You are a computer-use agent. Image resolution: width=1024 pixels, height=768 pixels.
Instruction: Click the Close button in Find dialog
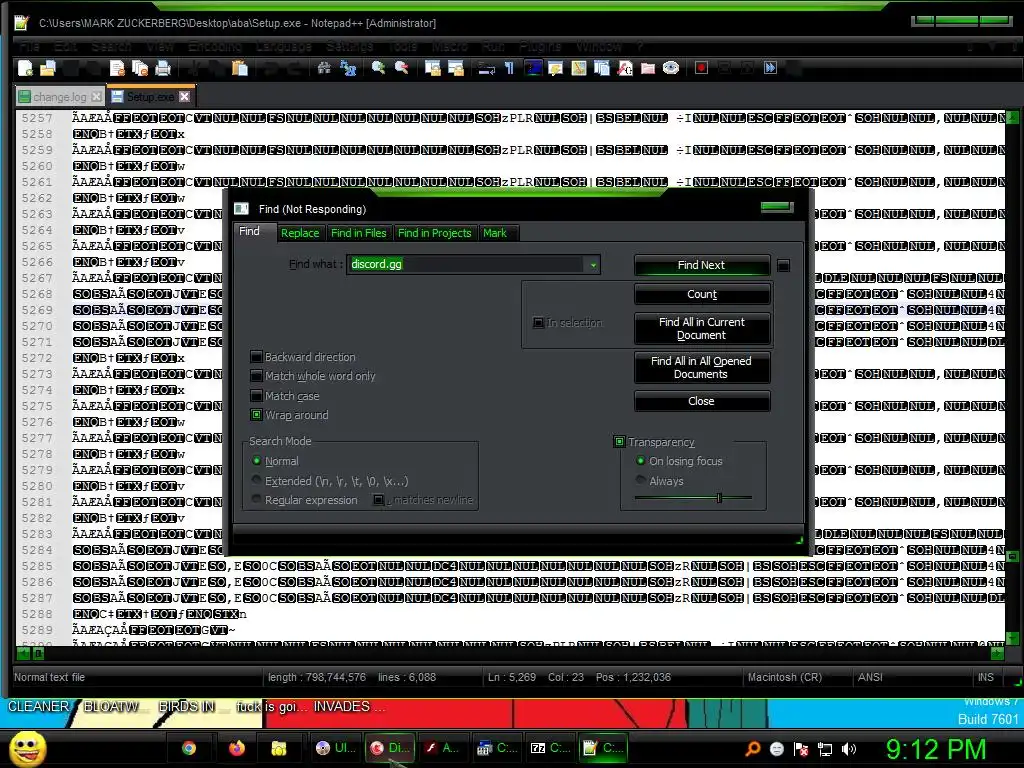coord(701,401)
